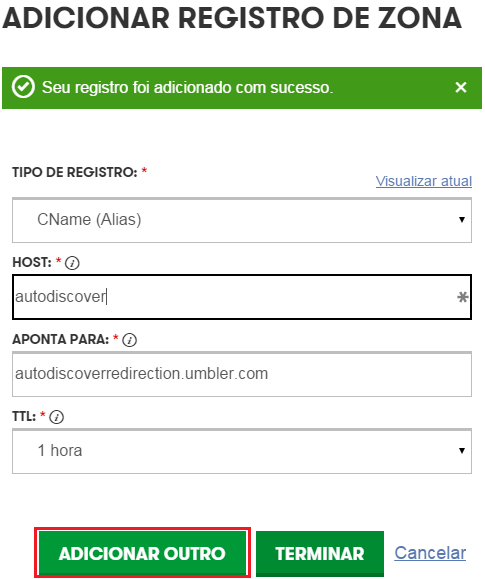This screenshot has width=485, height=579.
Task: Click the Adicionar Outro button
Action: (x=142, y=553)
